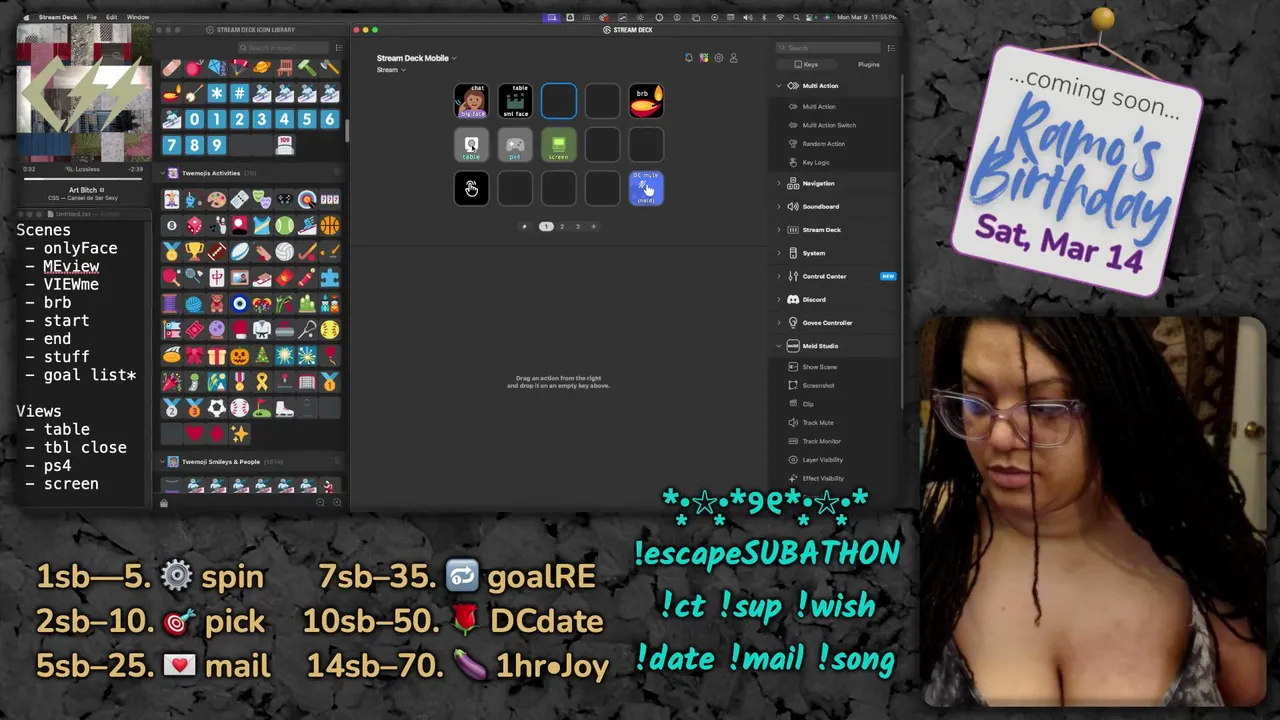Expand the Discord category
This screenshot has width=1280, height=720.
tap(779, 299)
